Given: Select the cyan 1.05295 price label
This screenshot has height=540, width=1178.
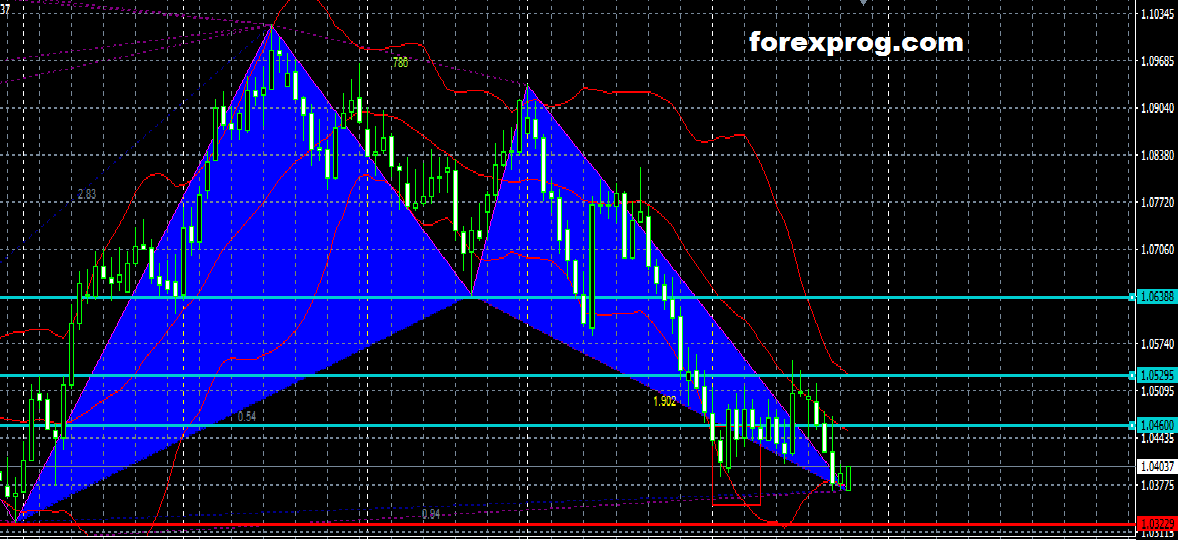Looking at the screenshot, I should [x=1157, y=375].
